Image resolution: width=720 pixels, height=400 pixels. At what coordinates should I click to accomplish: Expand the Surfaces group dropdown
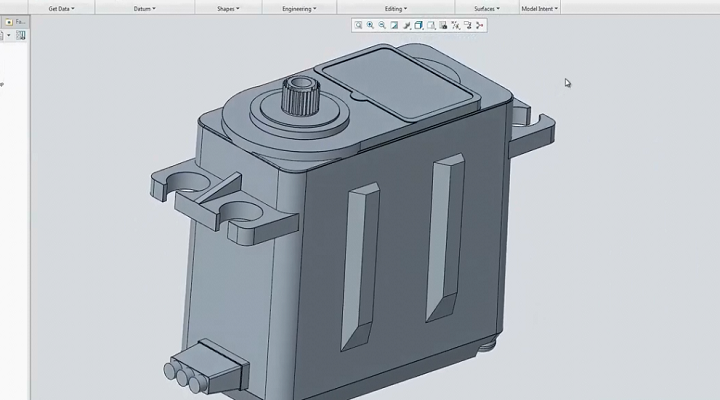(x=486, y=8)
